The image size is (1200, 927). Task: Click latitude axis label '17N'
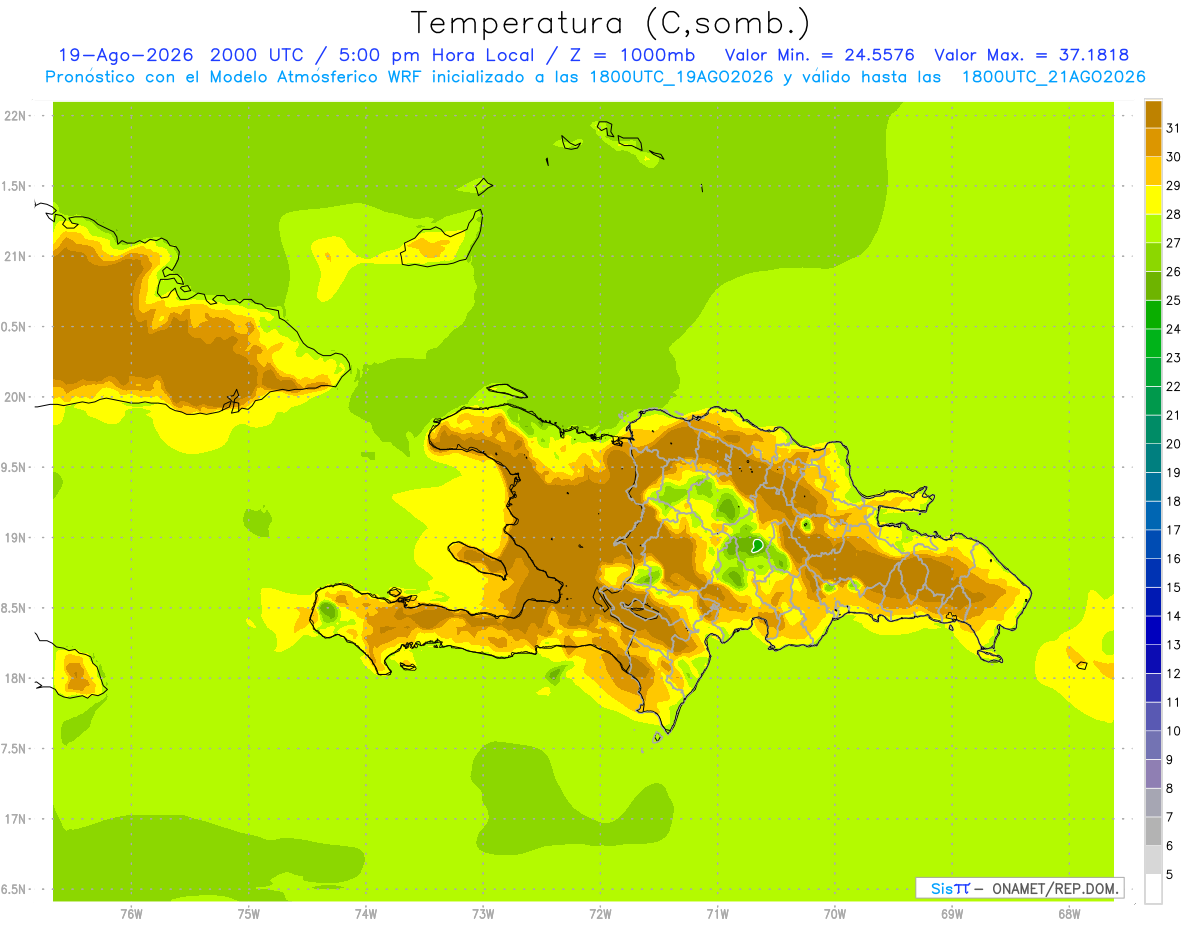pyautogui.click(x=16, y=819)
